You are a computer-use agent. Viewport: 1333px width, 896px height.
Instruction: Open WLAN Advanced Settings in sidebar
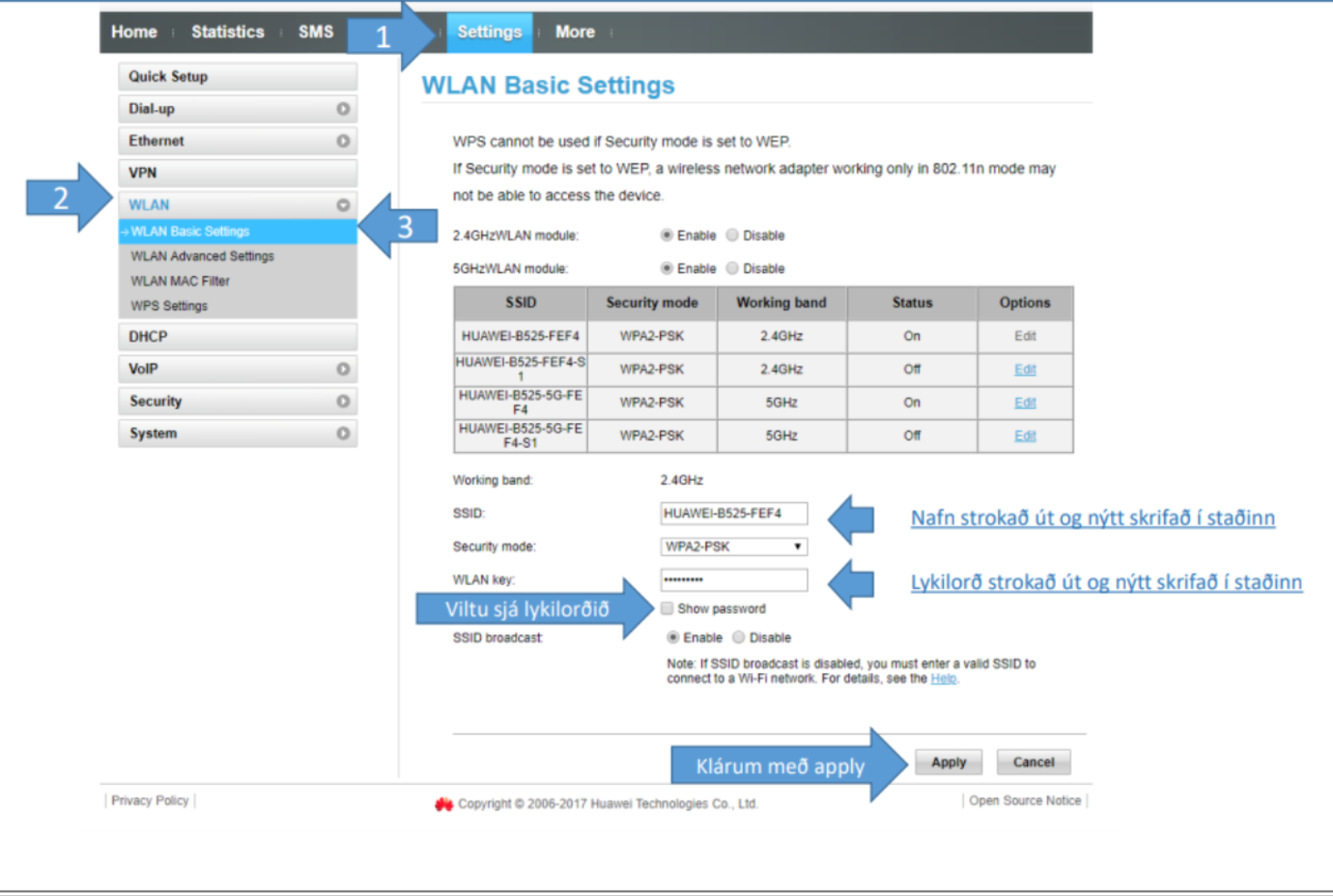(x=202, y=256)
